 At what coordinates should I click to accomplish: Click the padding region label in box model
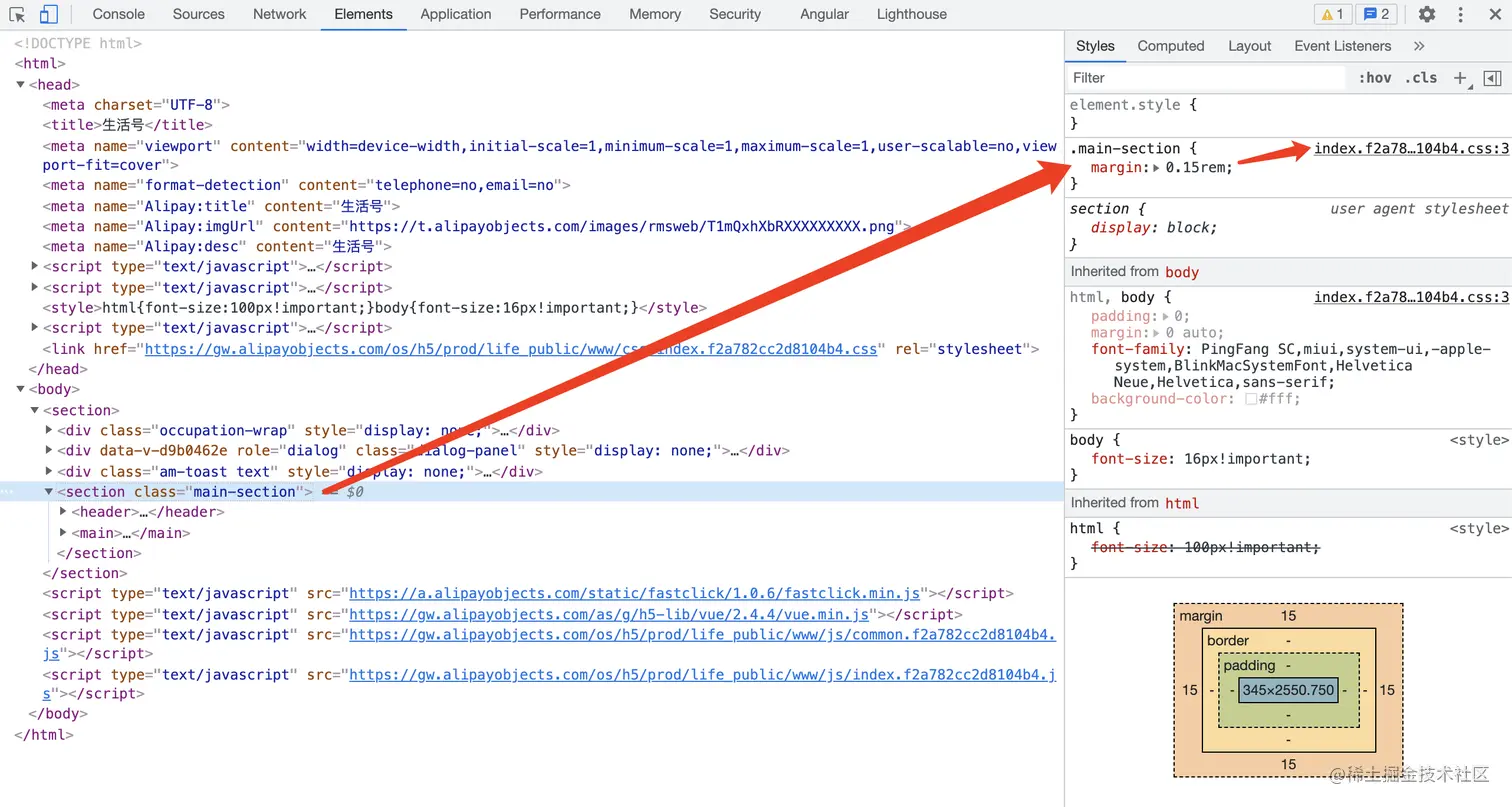(1250, 665)
